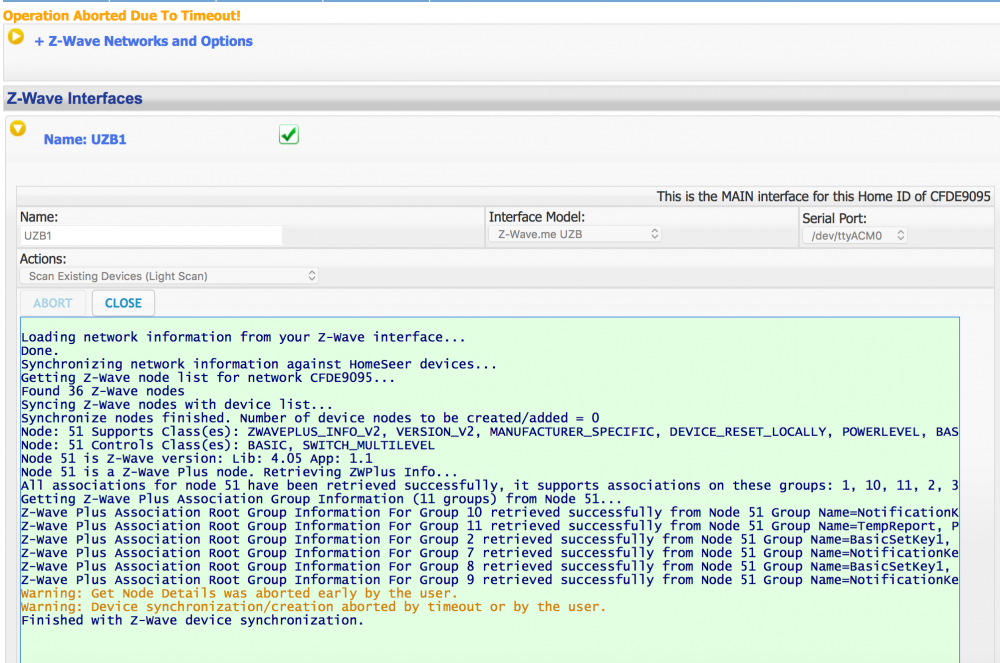Image resolution: width=1000 pixels, height=663 pixels.
Task: Click the MAIN interface Home ID text
Action: 823,197
